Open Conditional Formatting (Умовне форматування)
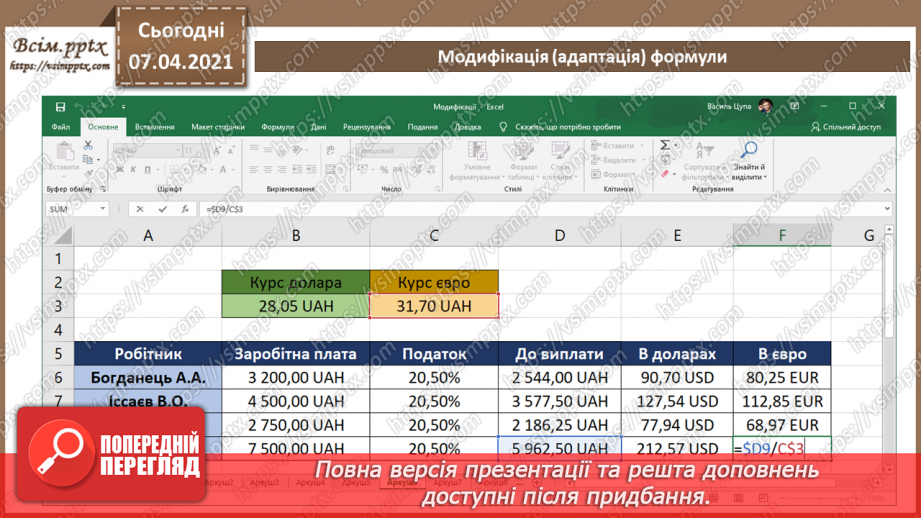 point(476,161)
